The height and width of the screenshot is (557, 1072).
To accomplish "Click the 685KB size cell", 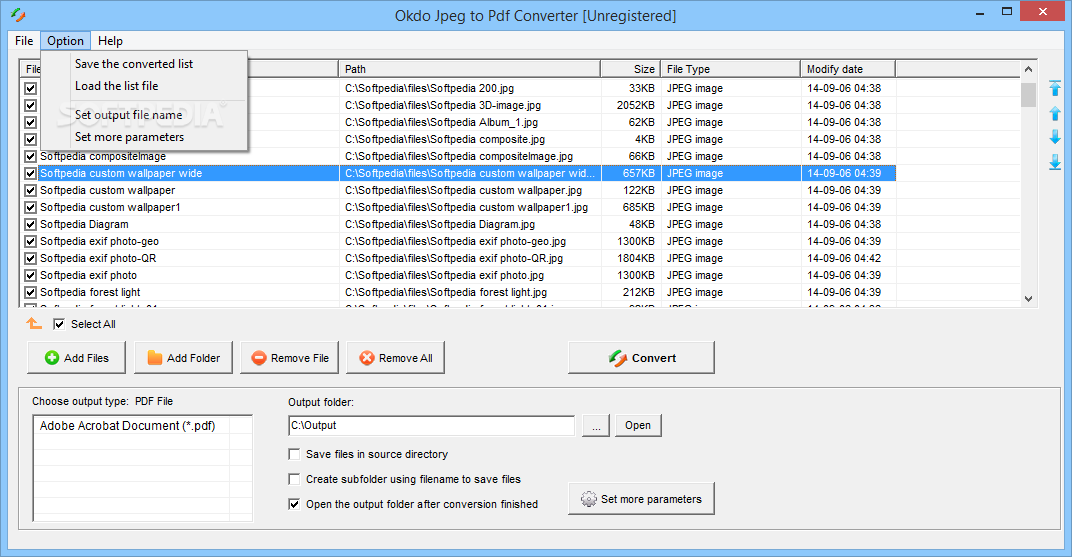I will 639,207.
